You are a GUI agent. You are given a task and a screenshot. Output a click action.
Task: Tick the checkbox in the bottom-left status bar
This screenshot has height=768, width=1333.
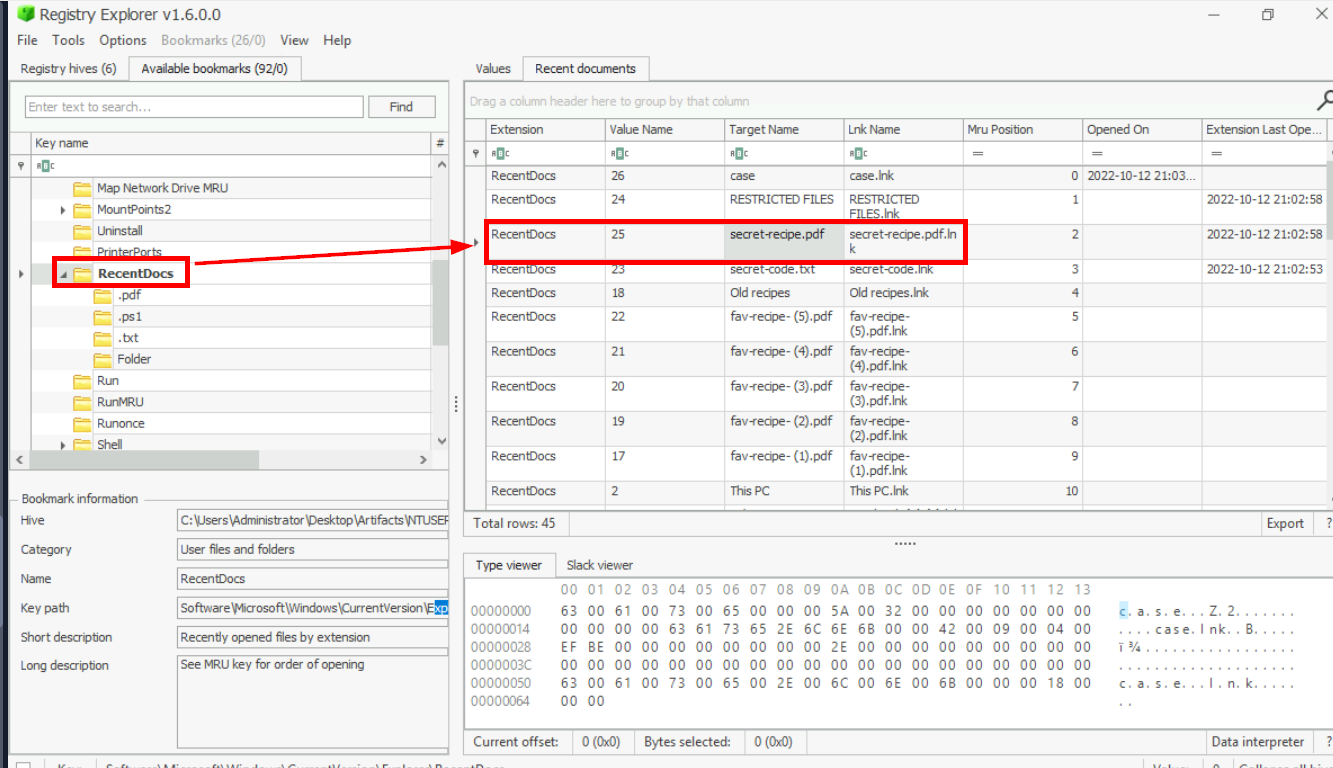click(22, 766)
